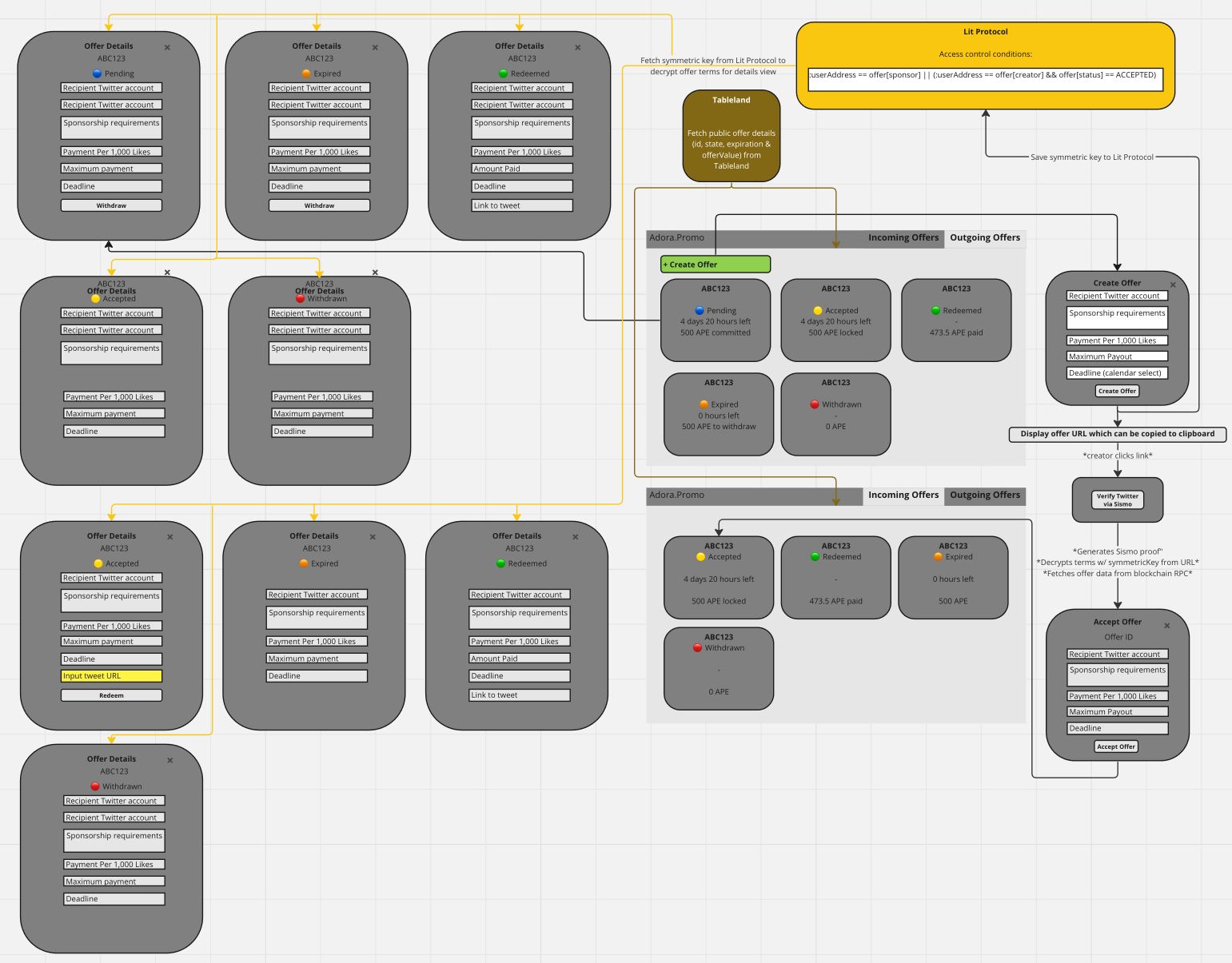Click the brown Tableland box
Image resolution: width=1232 pixels, height=963 pixels.
[731, 135]
